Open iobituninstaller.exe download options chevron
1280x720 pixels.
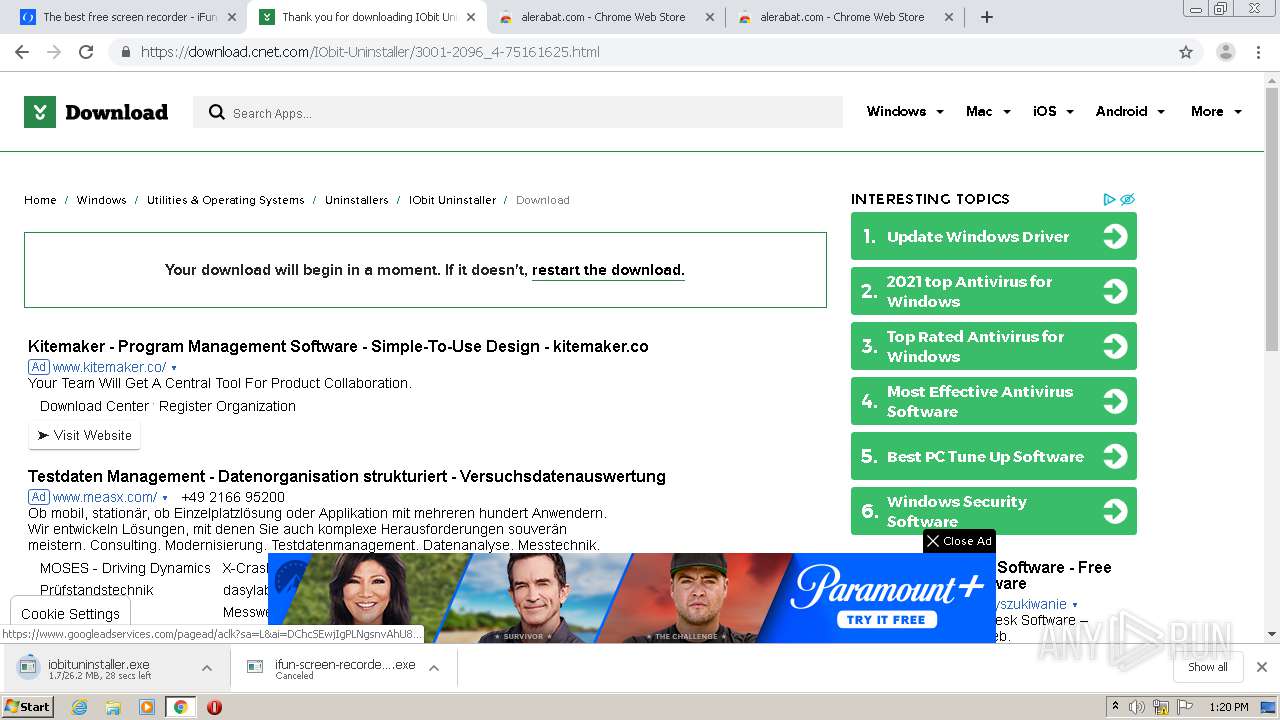coord(206,667)
